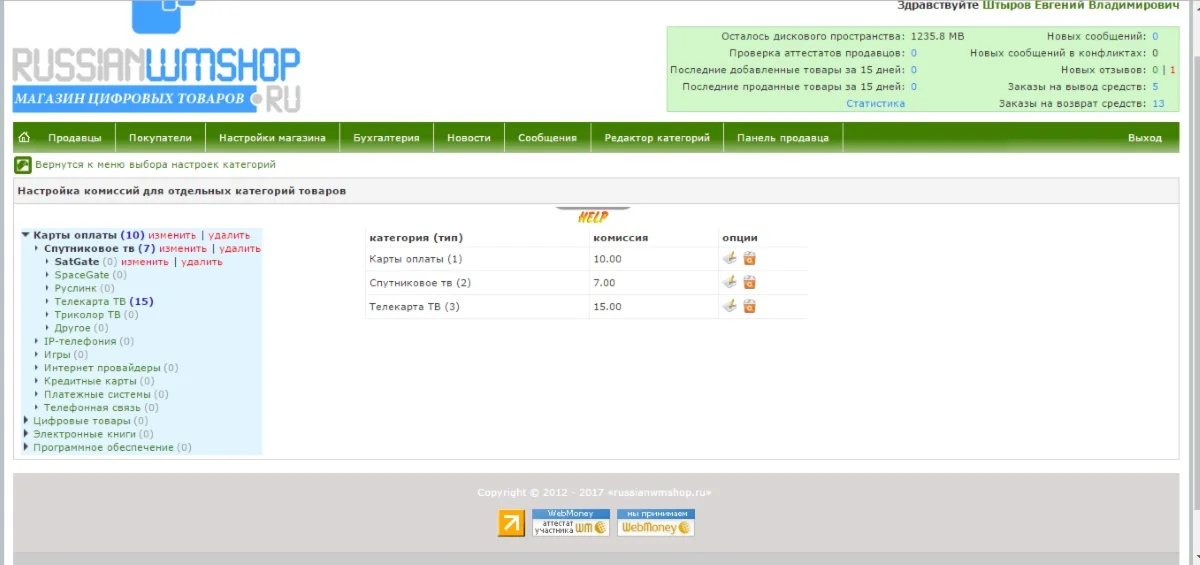Open the Редактор категорий menu
1200x565 pixels.
point(657,138)
